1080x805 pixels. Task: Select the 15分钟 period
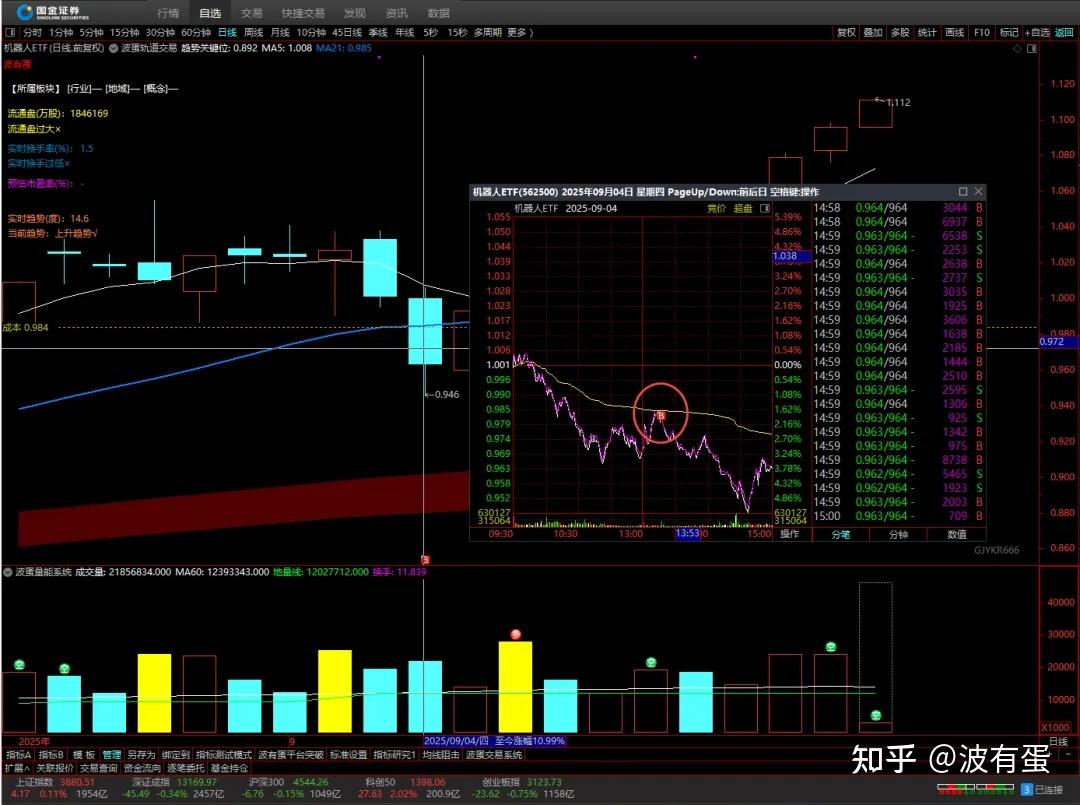point(124,32)
